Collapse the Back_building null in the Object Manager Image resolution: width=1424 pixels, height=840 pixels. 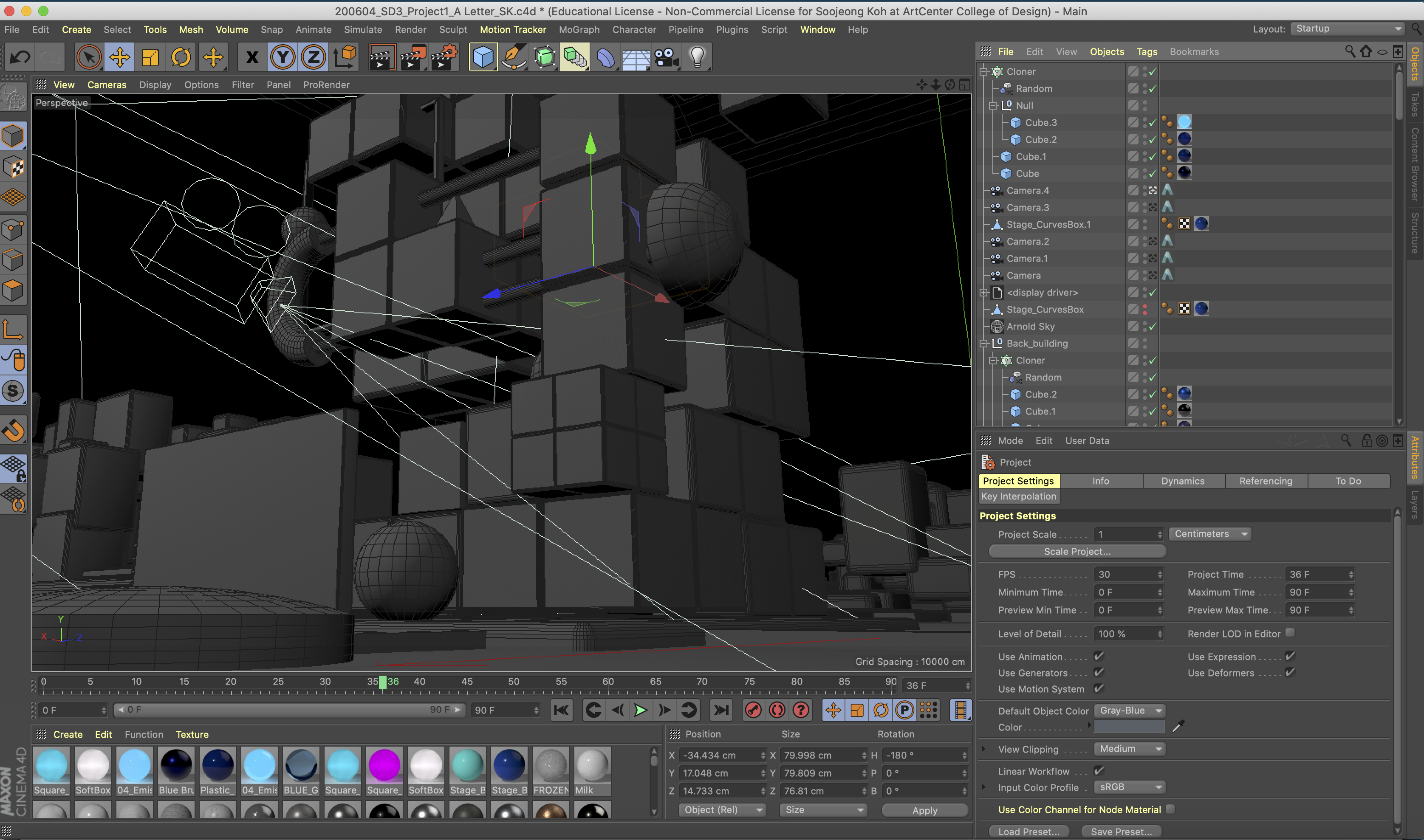(984, 344)
